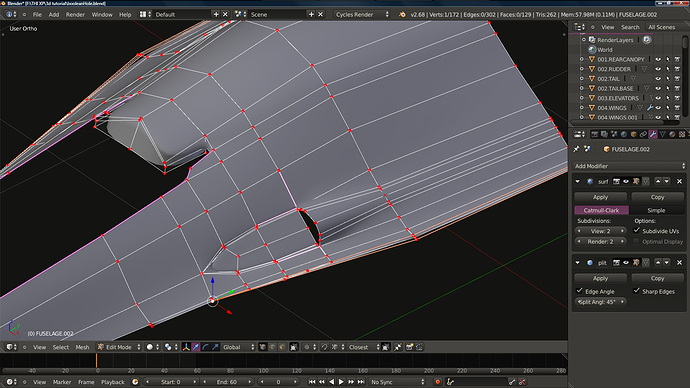The width and height of the screenshot is (690, 388).
Task: Open the Texture properties tab checker icon
Action: pyautogui.click(x=682, y=134)
